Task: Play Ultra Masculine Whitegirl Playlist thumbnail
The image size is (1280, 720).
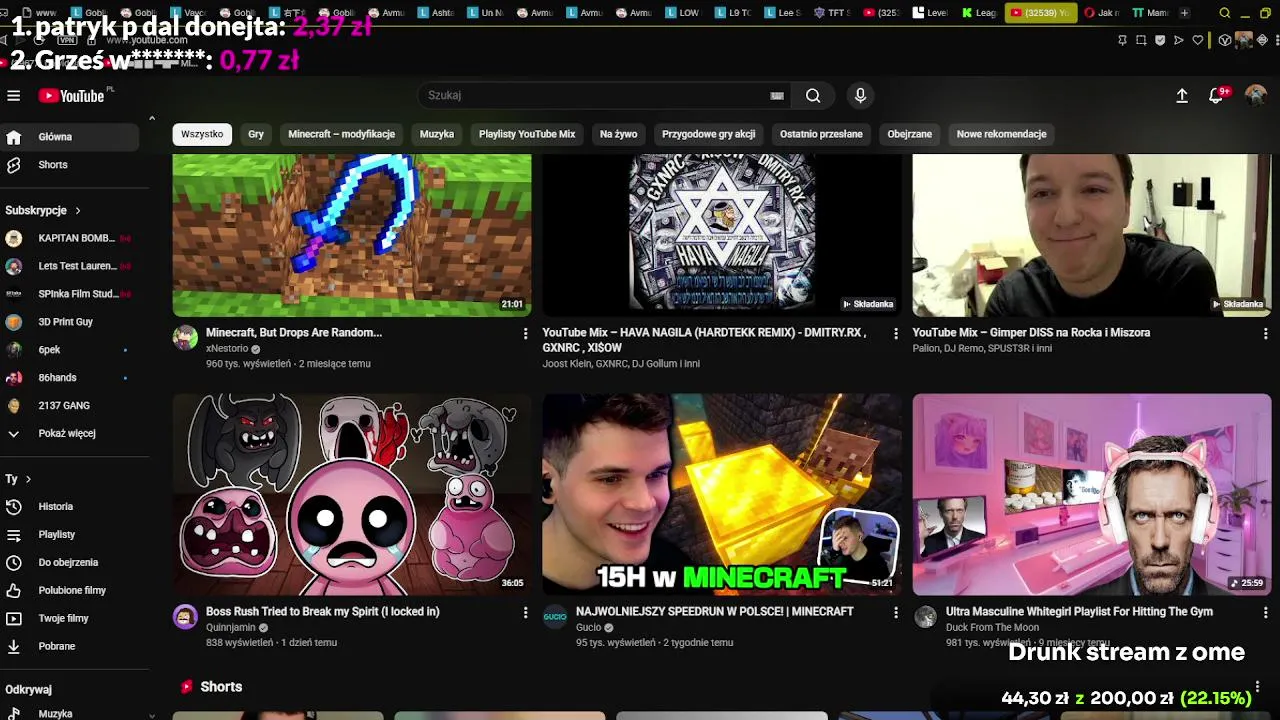Action: (x=1092, y=494)
